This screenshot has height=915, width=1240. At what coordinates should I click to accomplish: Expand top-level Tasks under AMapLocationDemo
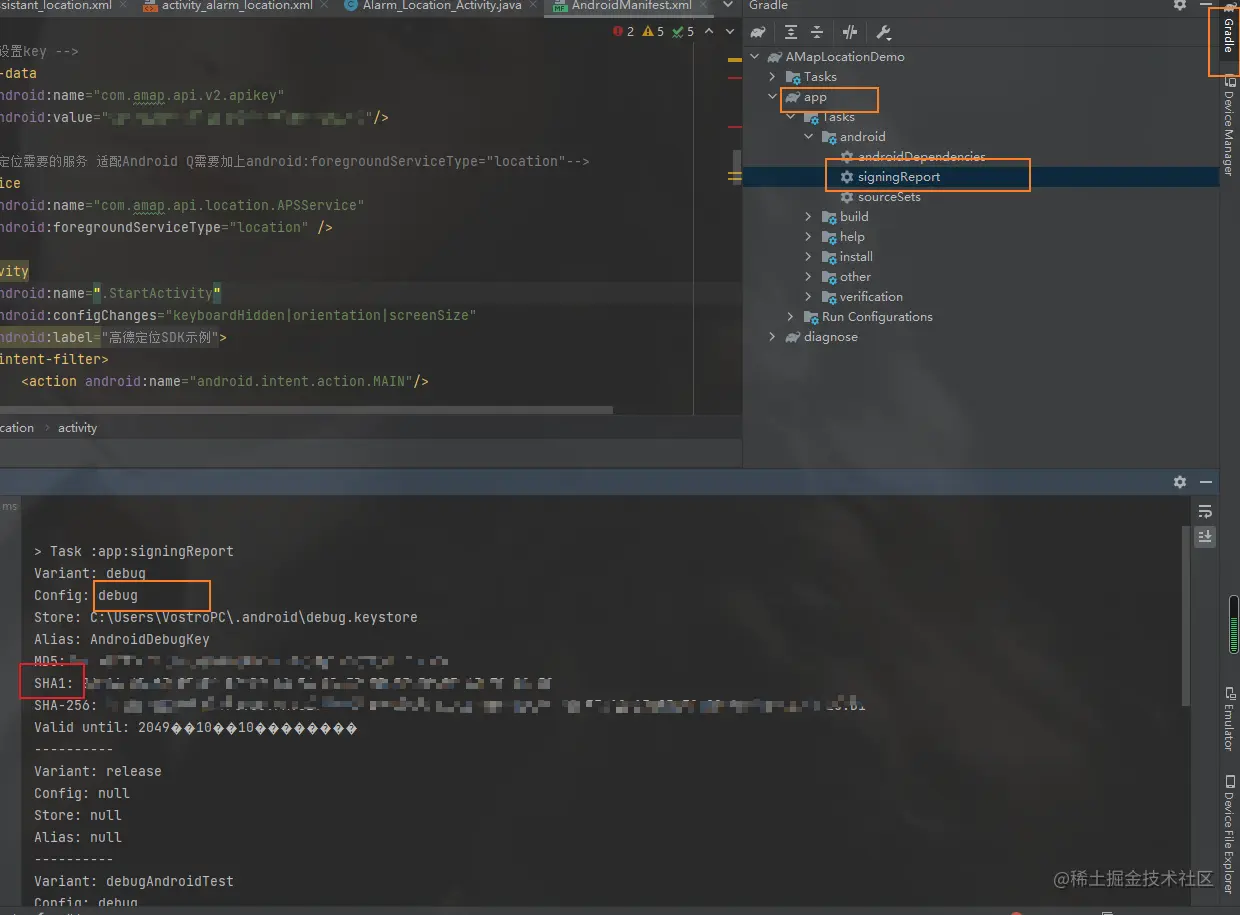[x=772, y=77]
